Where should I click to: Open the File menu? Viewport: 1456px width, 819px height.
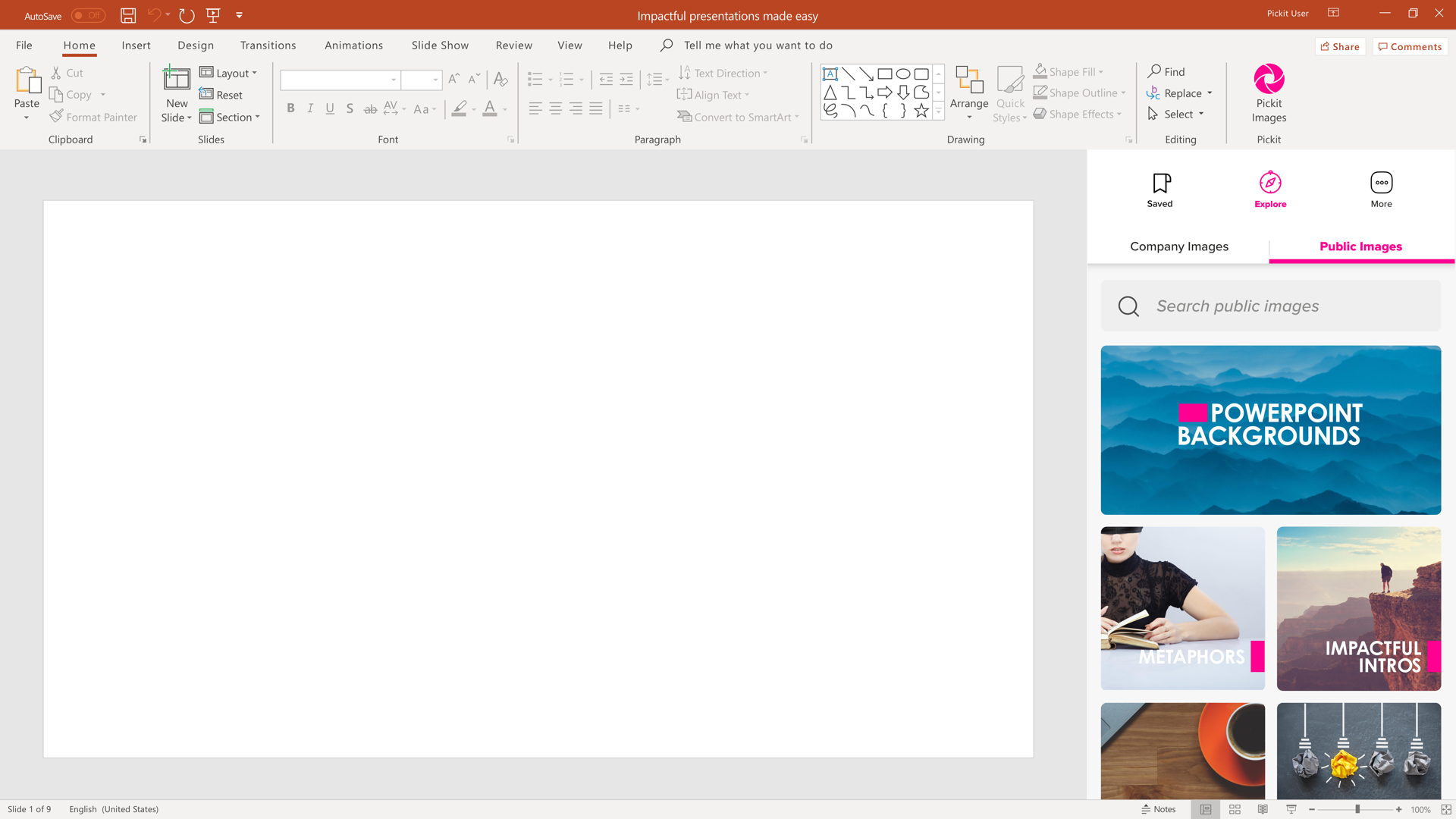24,45
